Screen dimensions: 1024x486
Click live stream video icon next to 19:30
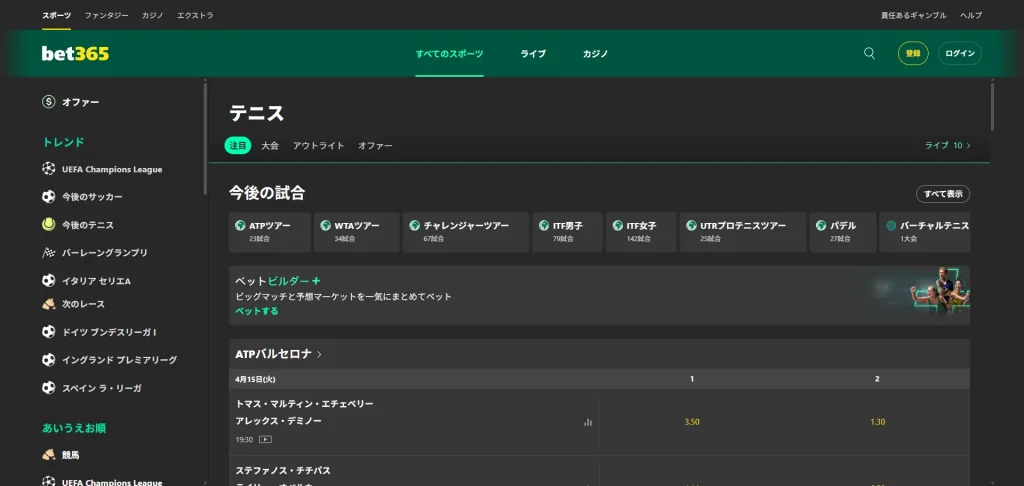click(x=265, y=440)
